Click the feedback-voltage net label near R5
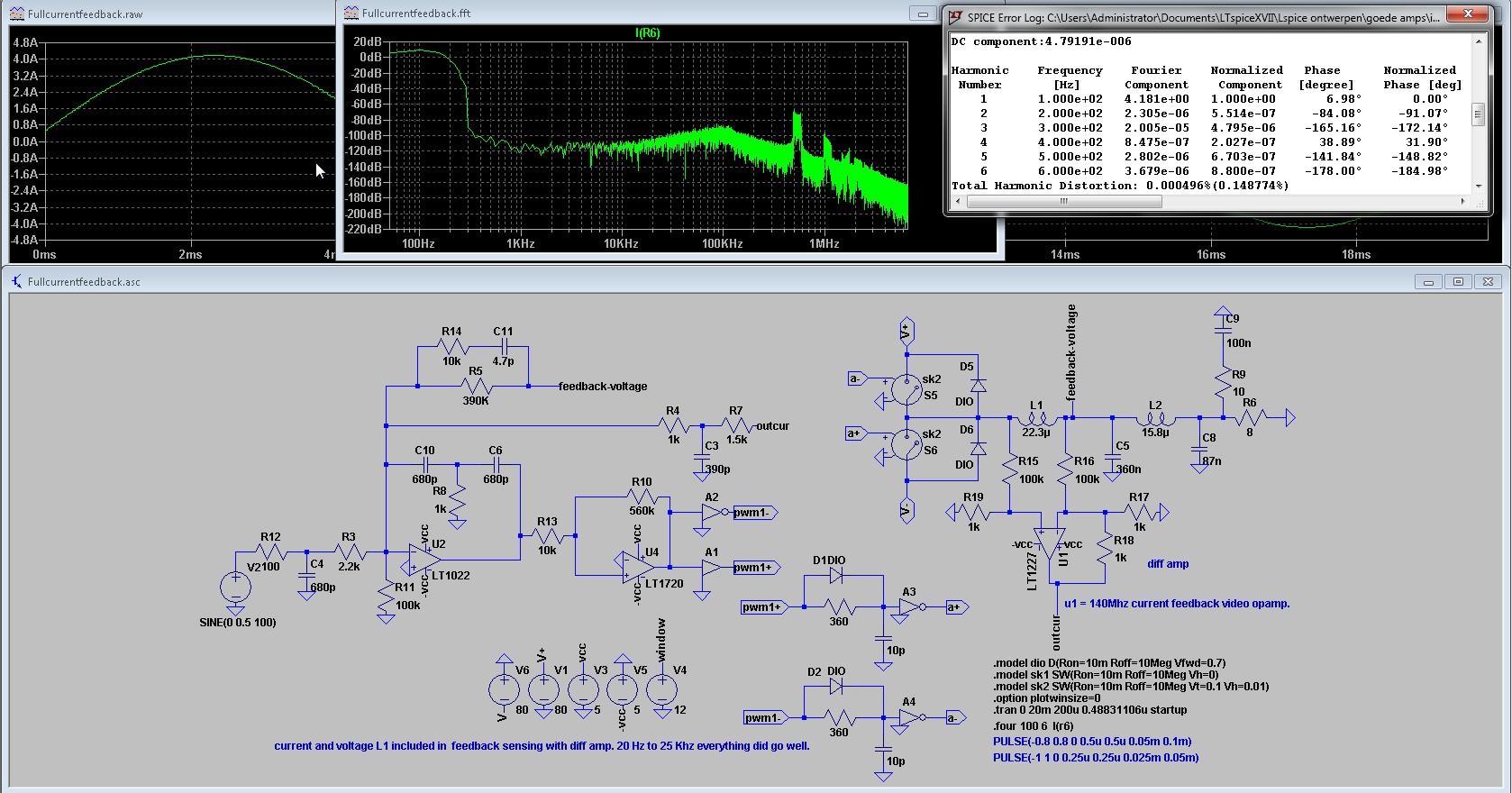 [x=603, y=387]
